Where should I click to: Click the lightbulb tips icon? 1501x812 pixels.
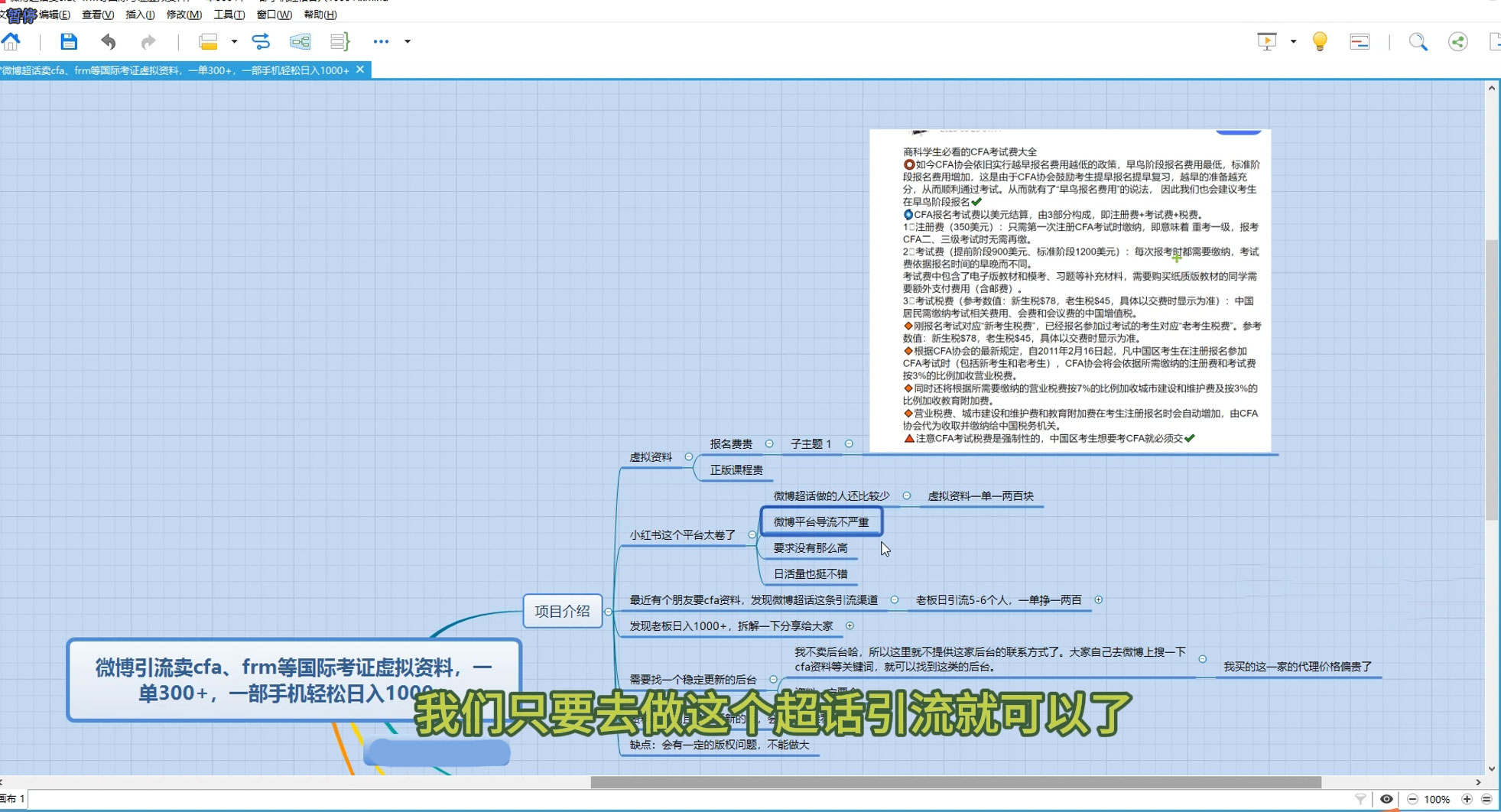tap(1319, 41)
